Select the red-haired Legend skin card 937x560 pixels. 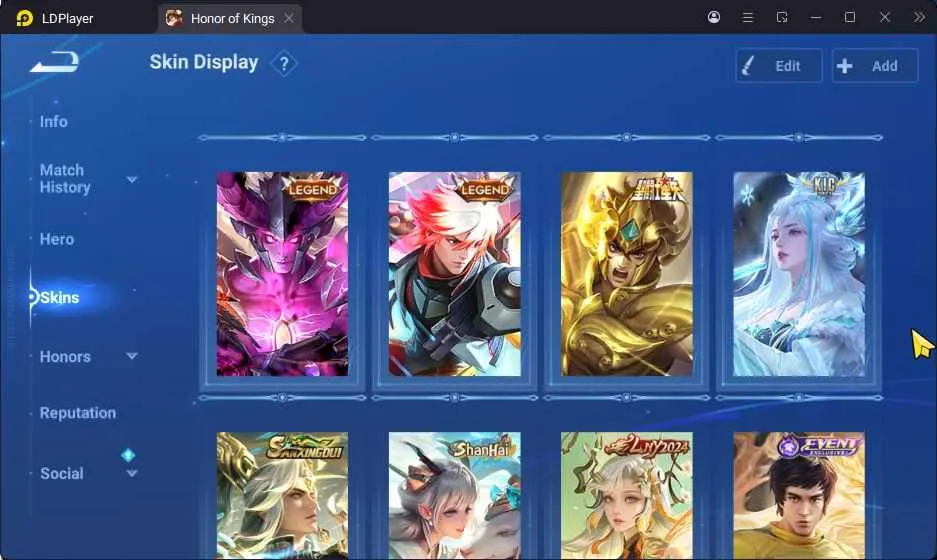point(454,274)
